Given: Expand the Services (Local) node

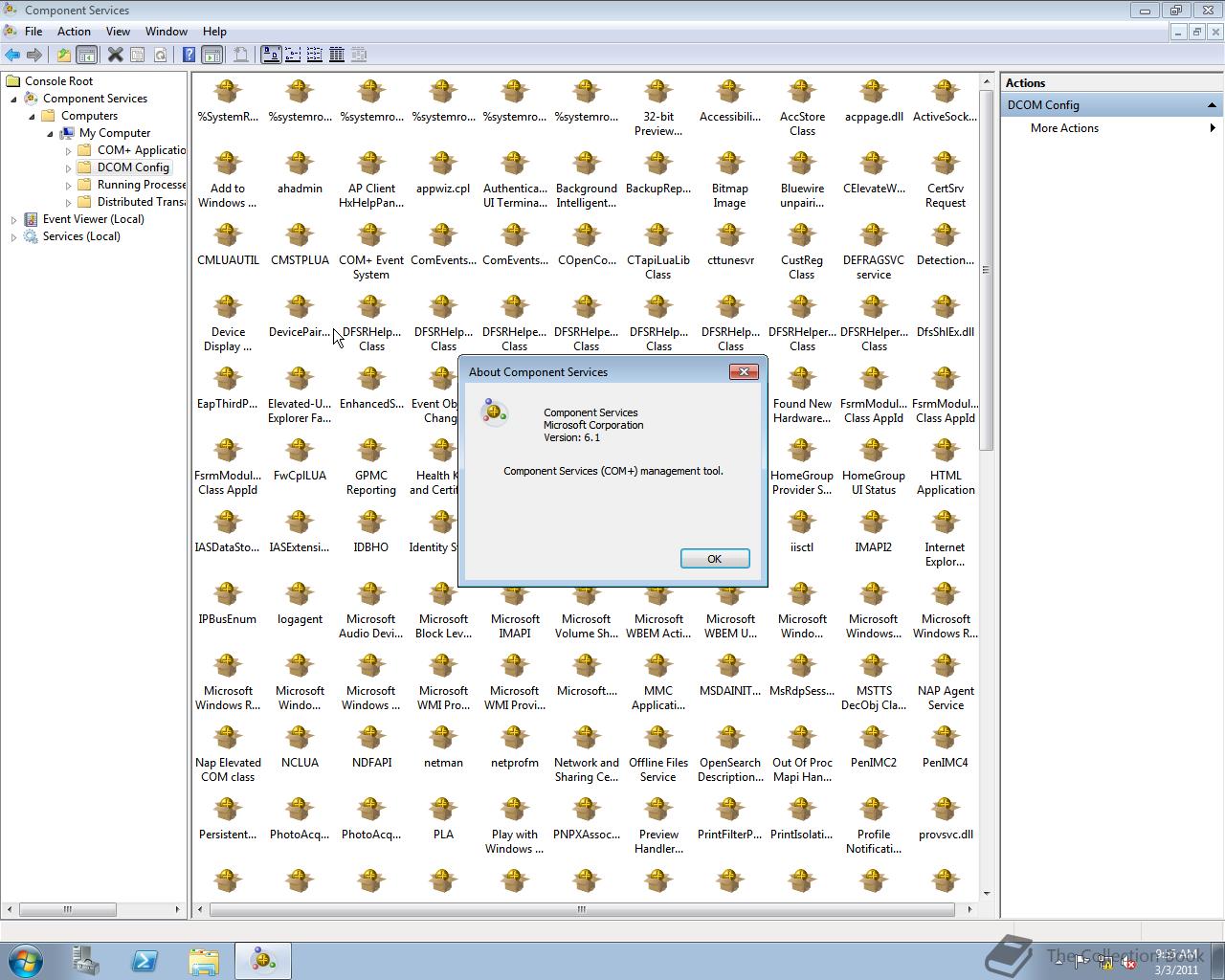Looking at the screenshot, I should pyautogui.click(x=13, y=236).
